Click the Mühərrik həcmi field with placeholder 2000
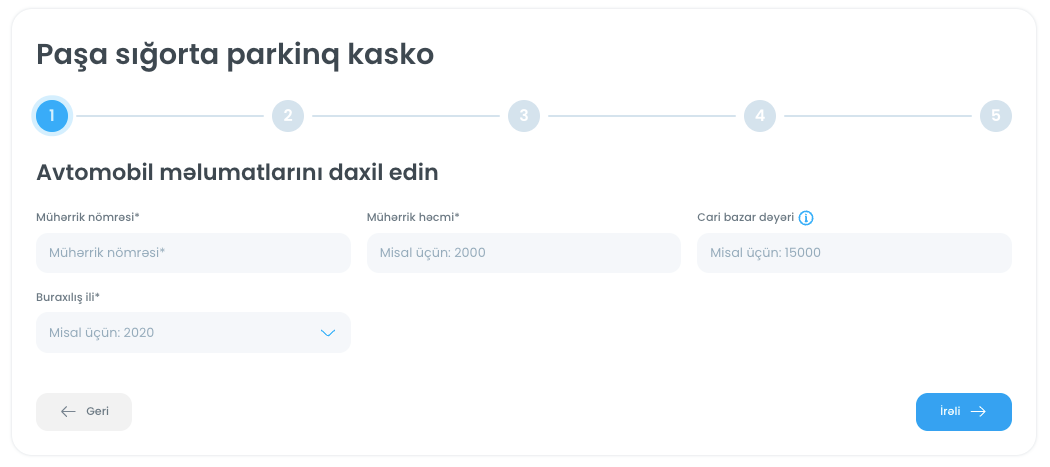The height and width of the screenshot is (467, 1050). pyautogui.click(x=523, y=253)
